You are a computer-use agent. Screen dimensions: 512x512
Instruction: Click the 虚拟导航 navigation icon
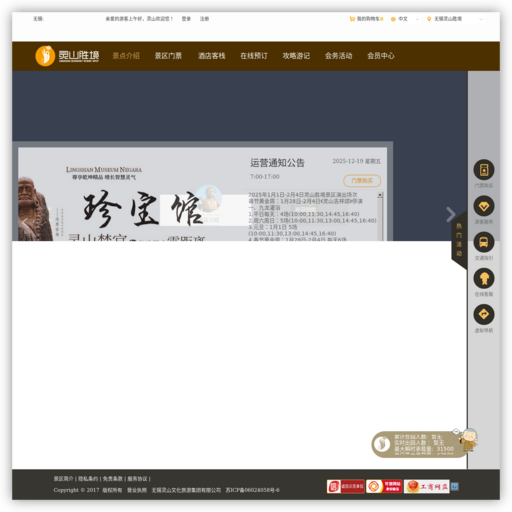[484, 315]
